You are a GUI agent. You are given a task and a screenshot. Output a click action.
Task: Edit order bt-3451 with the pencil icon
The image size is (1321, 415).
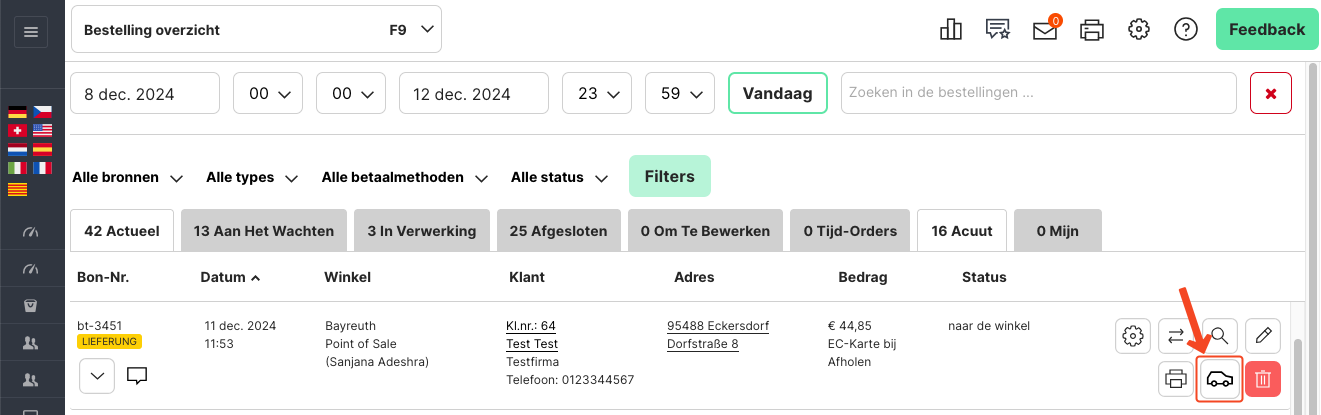[1263, 335]
